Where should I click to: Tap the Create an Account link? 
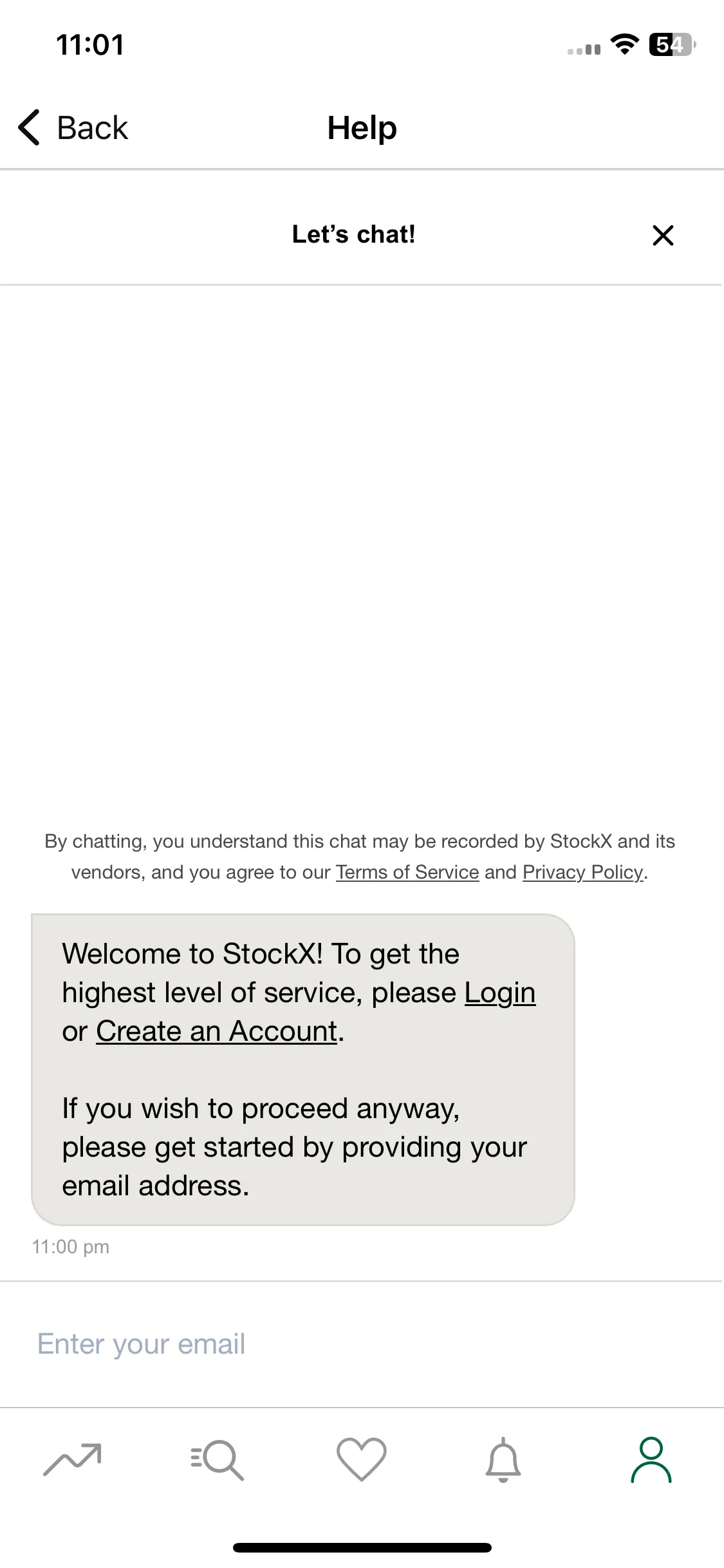pos(217,1031)
